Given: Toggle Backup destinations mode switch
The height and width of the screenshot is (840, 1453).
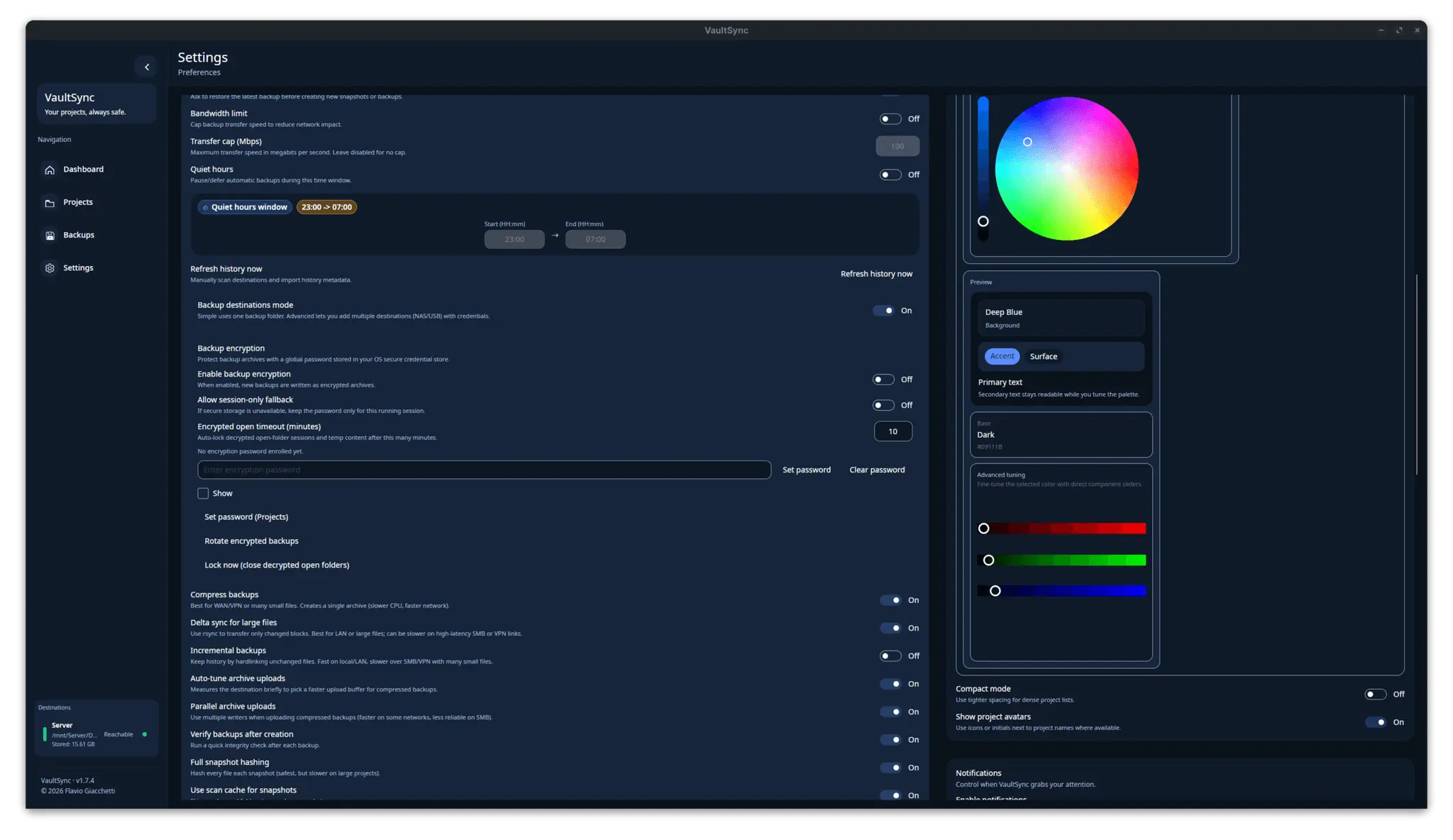Looking at the screenshot, I should (x=883, y=310).
